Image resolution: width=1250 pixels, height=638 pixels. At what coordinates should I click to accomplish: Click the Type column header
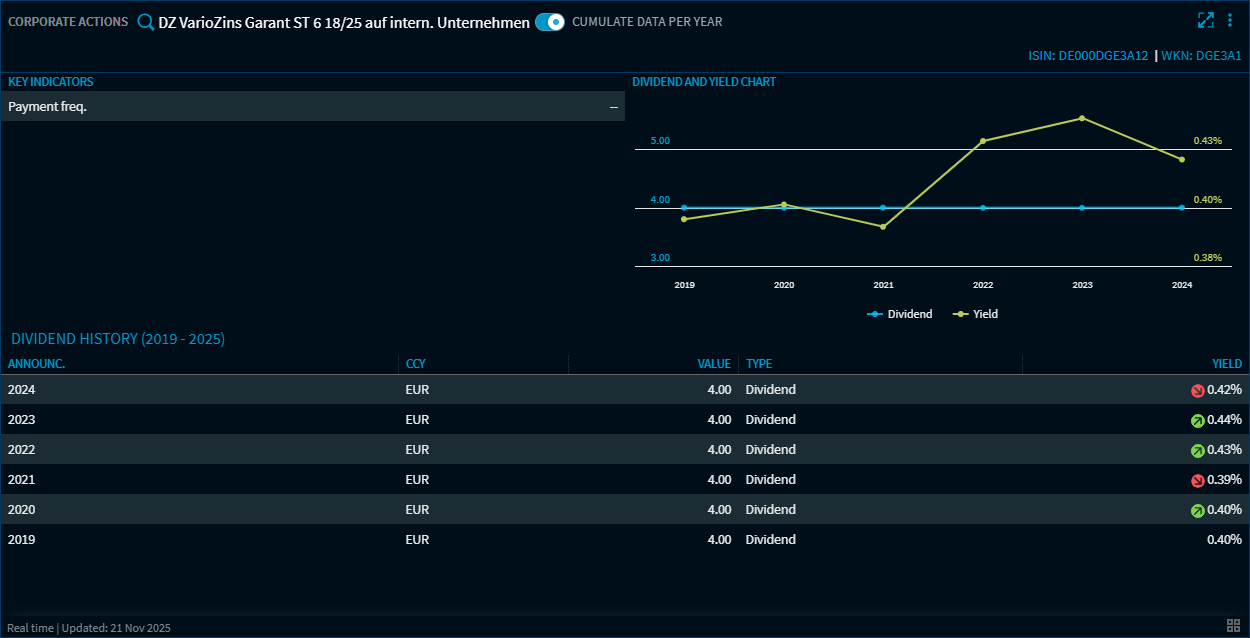click(x=759, y=364)
